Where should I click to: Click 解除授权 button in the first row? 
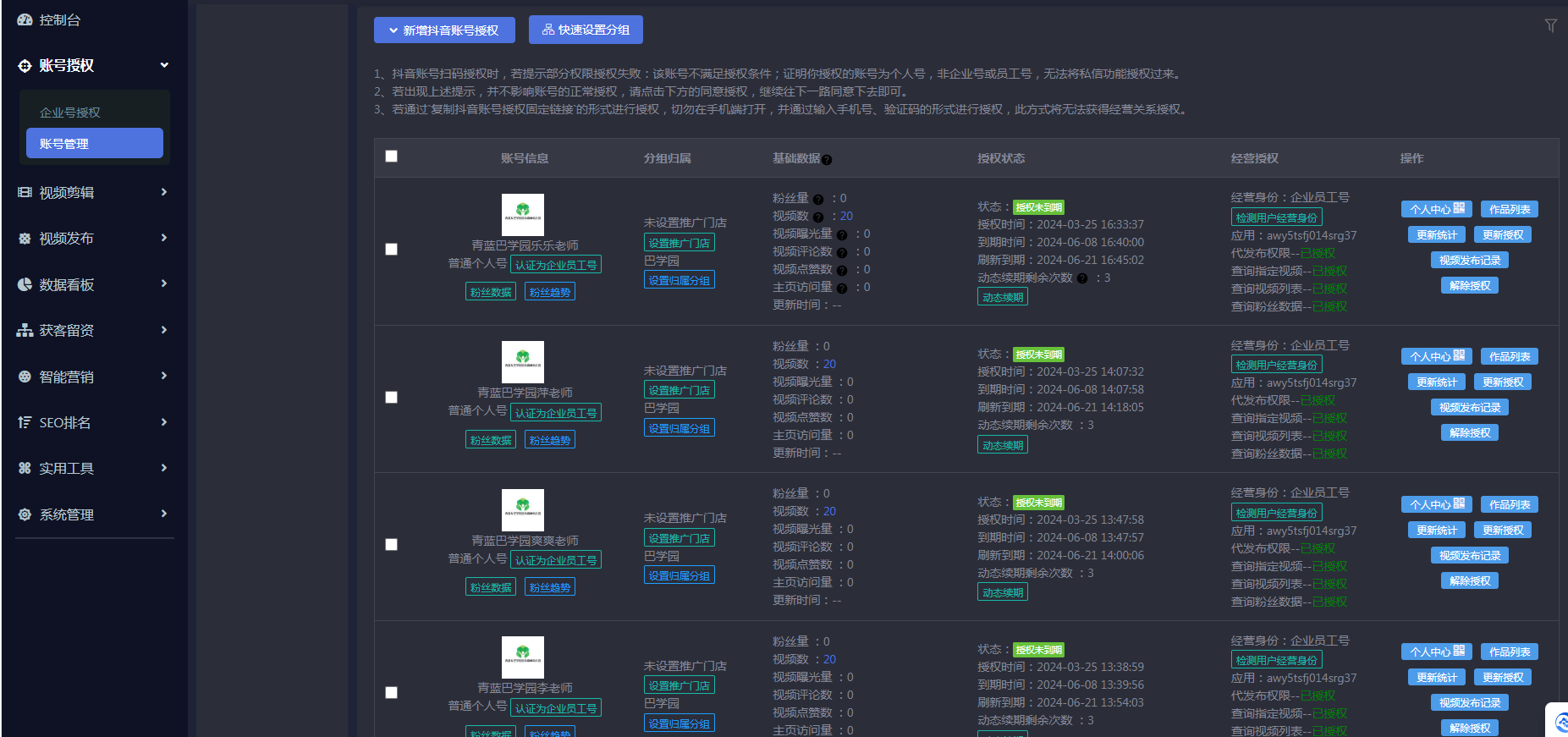pos(1469,286)
